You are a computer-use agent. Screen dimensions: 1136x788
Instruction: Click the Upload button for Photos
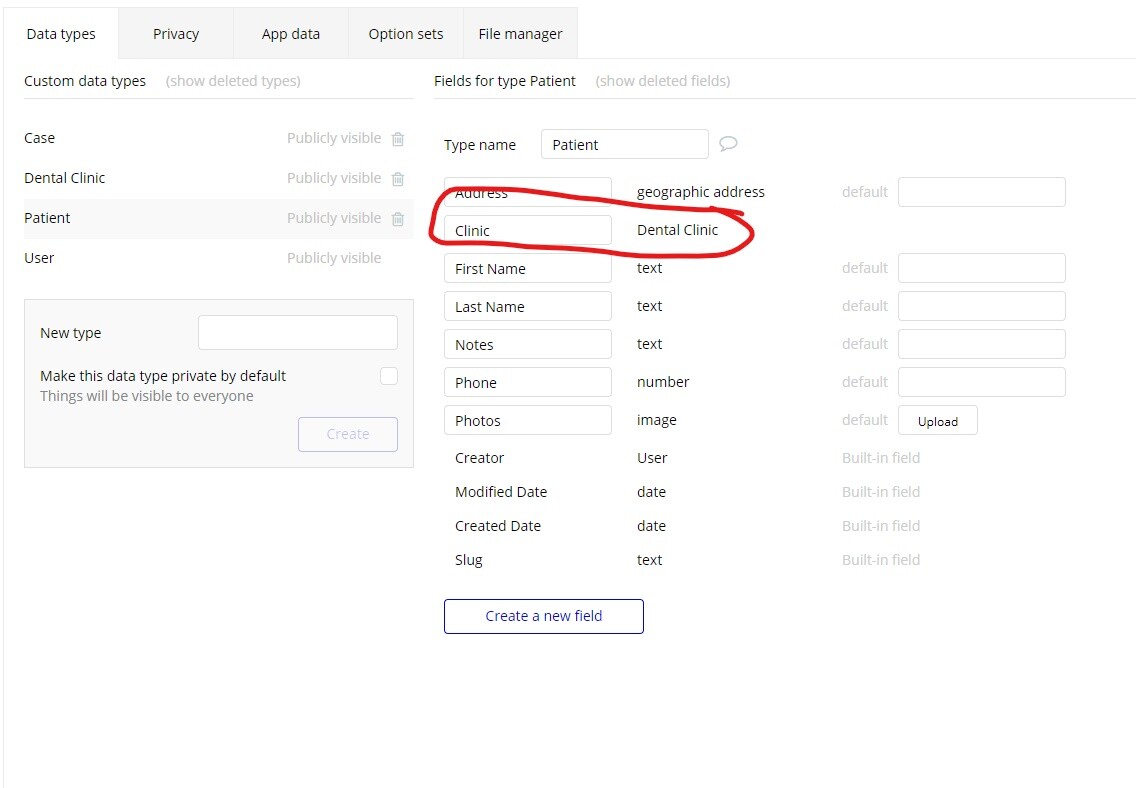click(937, 421)
